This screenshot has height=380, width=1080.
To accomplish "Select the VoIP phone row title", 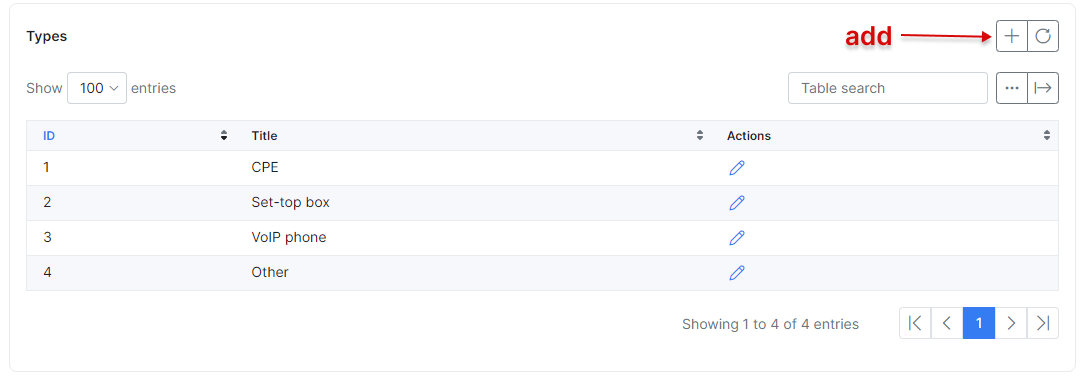I will [289, 238].
